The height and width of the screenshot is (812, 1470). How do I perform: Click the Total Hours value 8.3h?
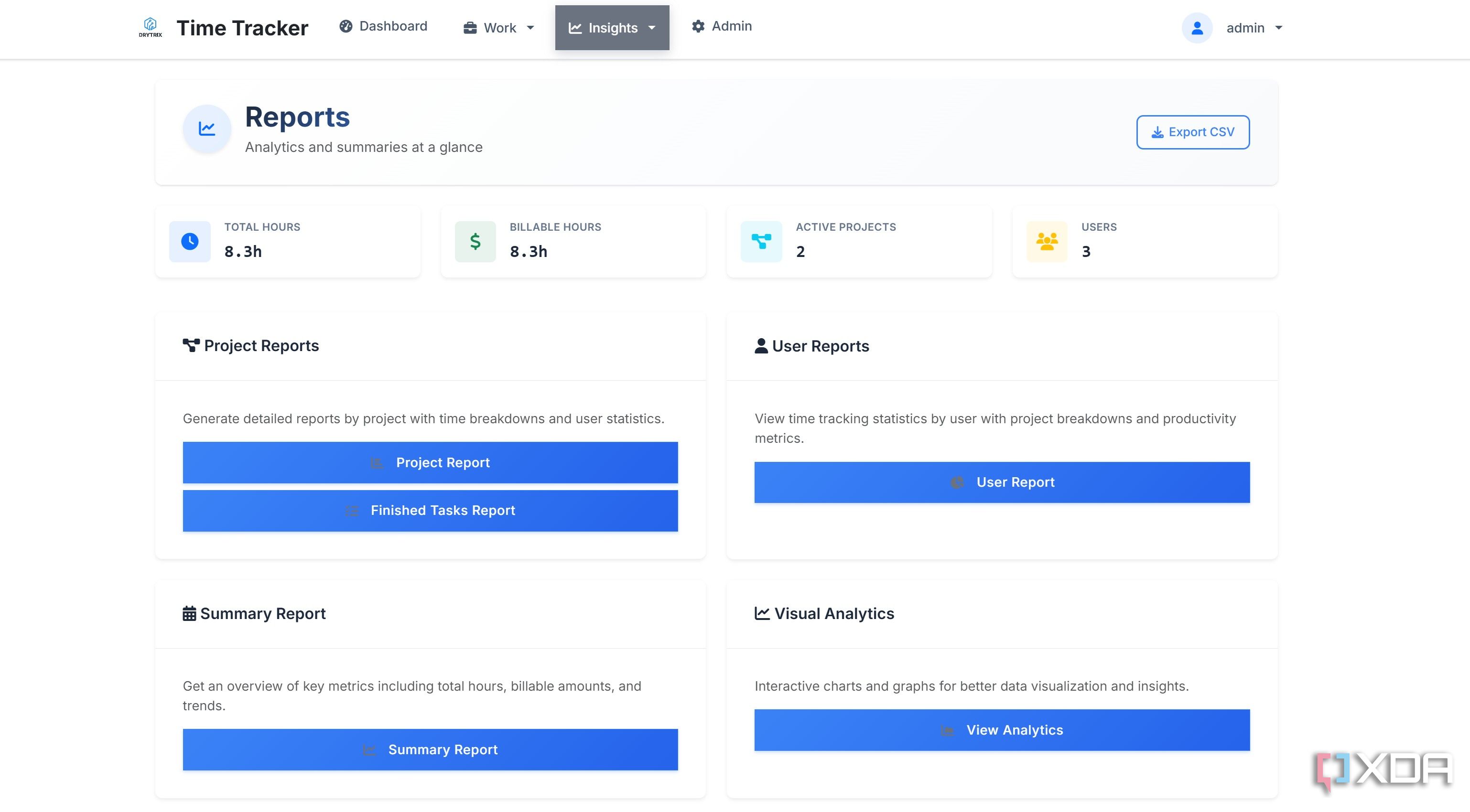pos(243,251)
